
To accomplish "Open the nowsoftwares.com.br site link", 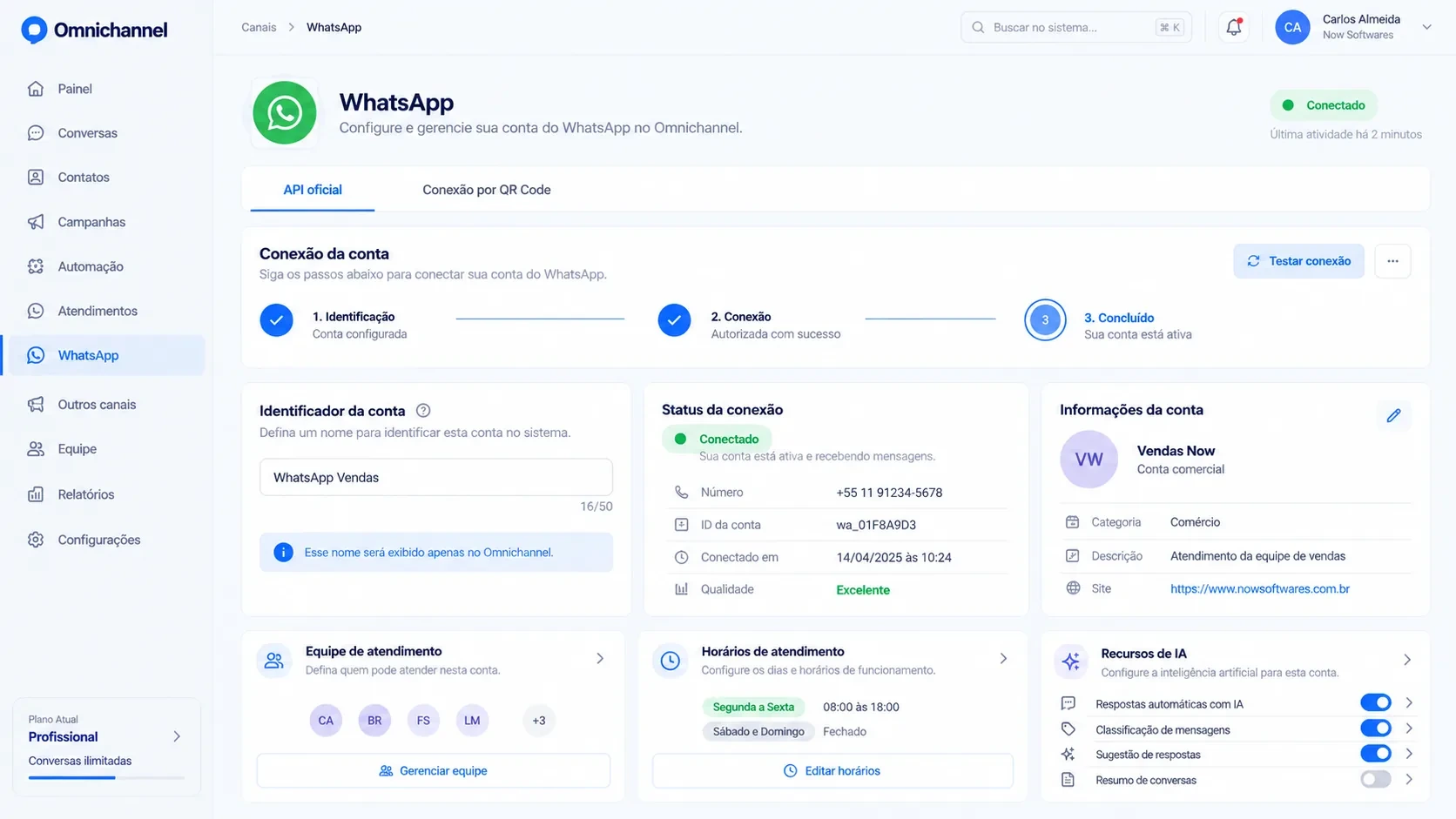I will [x=1259, y=589].
